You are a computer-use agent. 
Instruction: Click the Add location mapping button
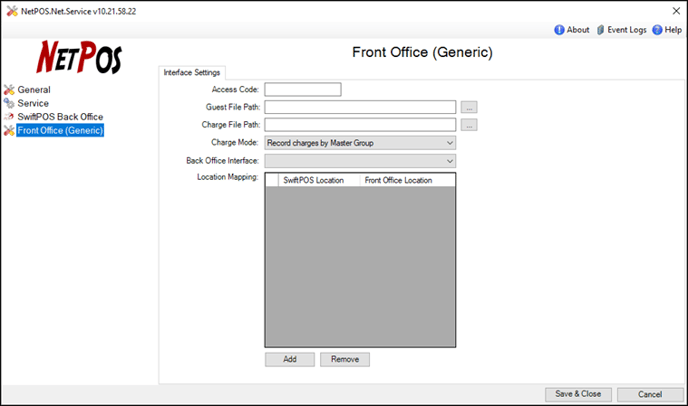290,359
